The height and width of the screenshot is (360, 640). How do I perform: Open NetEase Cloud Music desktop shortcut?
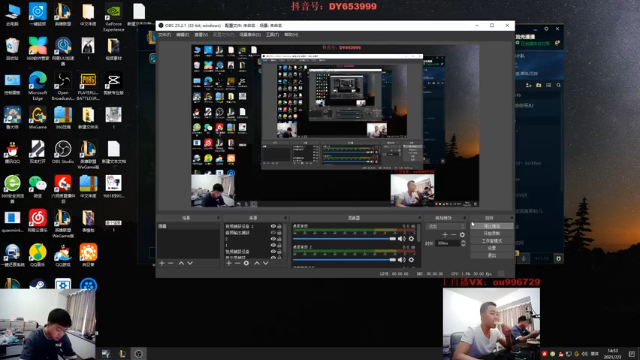click(x=38, y=221)
